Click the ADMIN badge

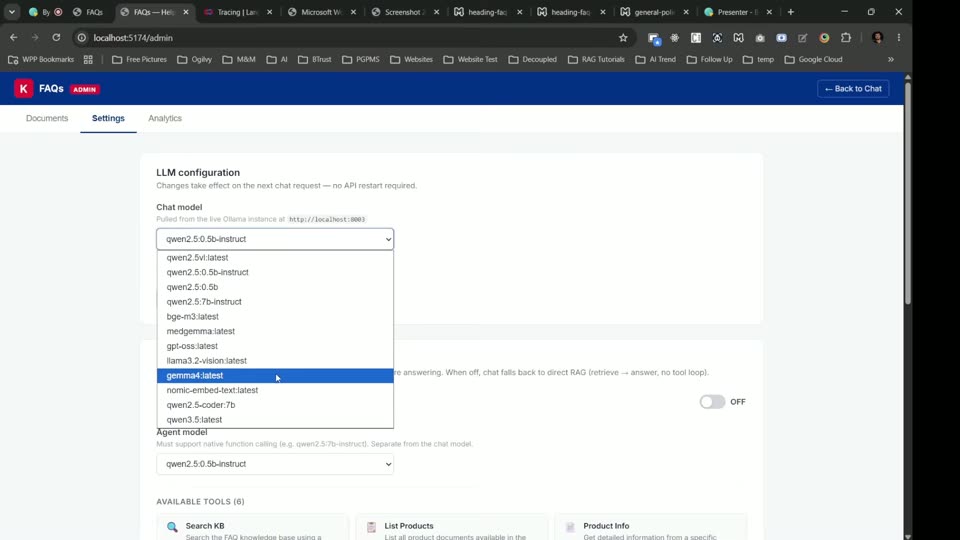pos(84,89)
